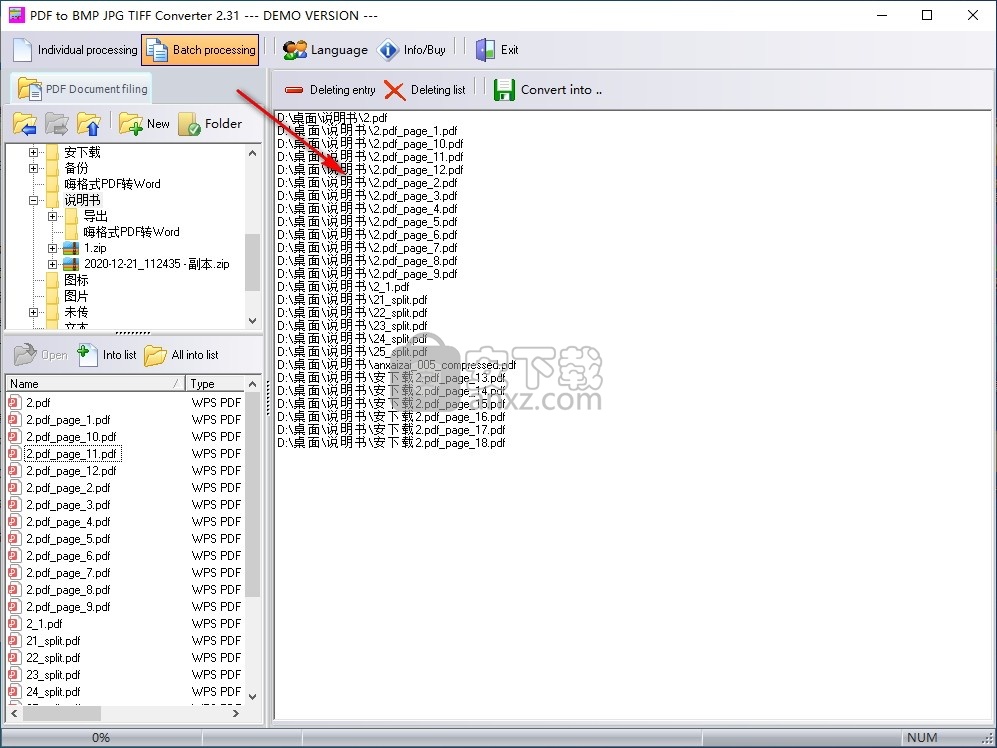This screenshot has height=748, width=997.
Task: Select the 图标 folder in tree
Action: coord(76,280)
